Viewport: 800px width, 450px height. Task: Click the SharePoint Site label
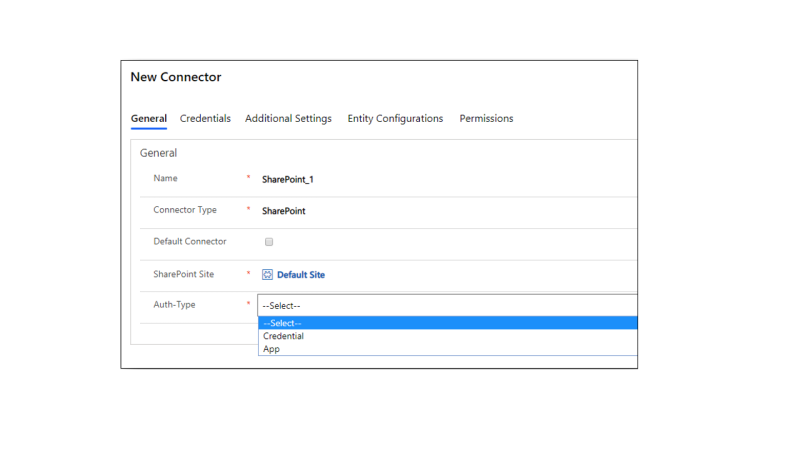point(184,274)
